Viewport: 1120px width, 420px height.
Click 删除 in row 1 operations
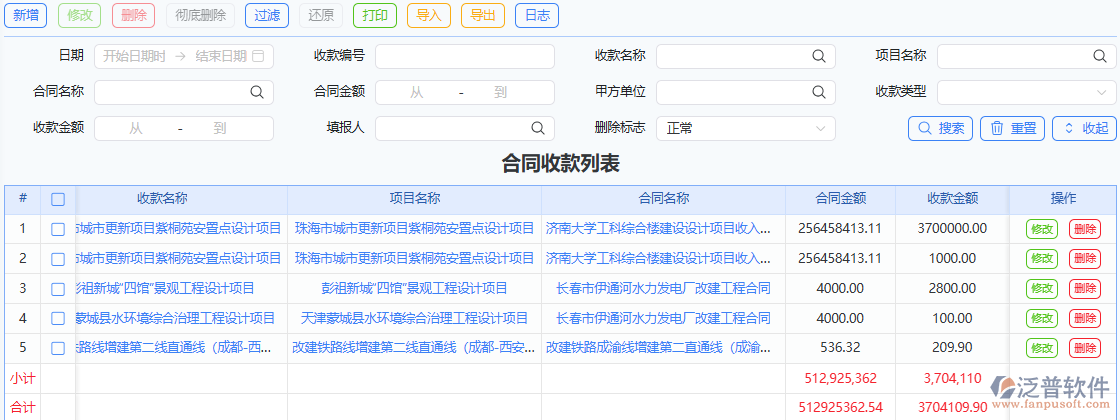coord(1085,229)
